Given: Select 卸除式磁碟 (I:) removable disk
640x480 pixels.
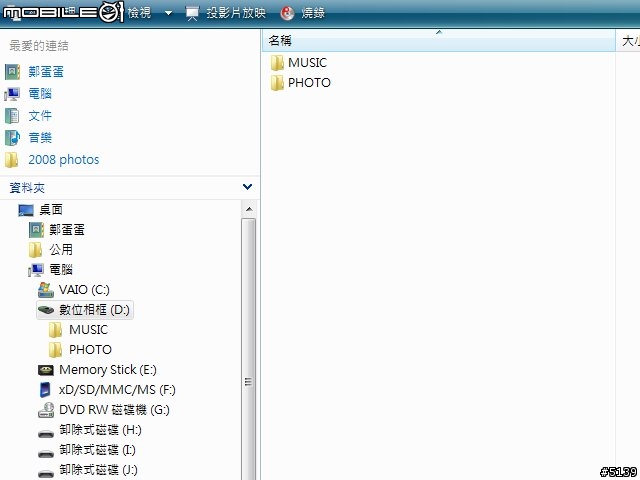Looking at the screenshot, I should pos(98,450).
